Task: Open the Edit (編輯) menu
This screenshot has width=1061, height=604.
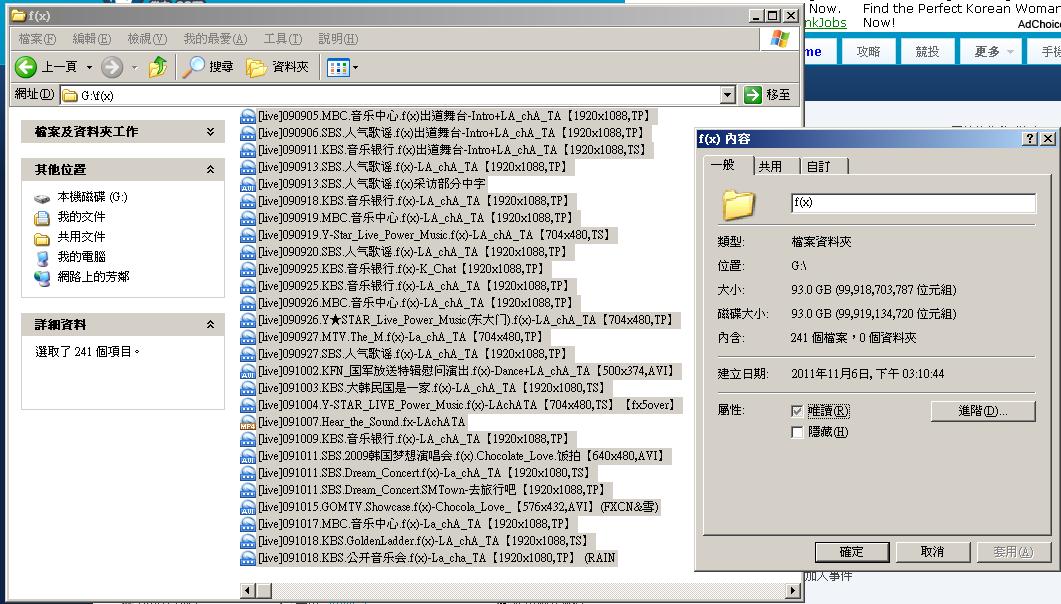Action: click(x=91, y=39)
